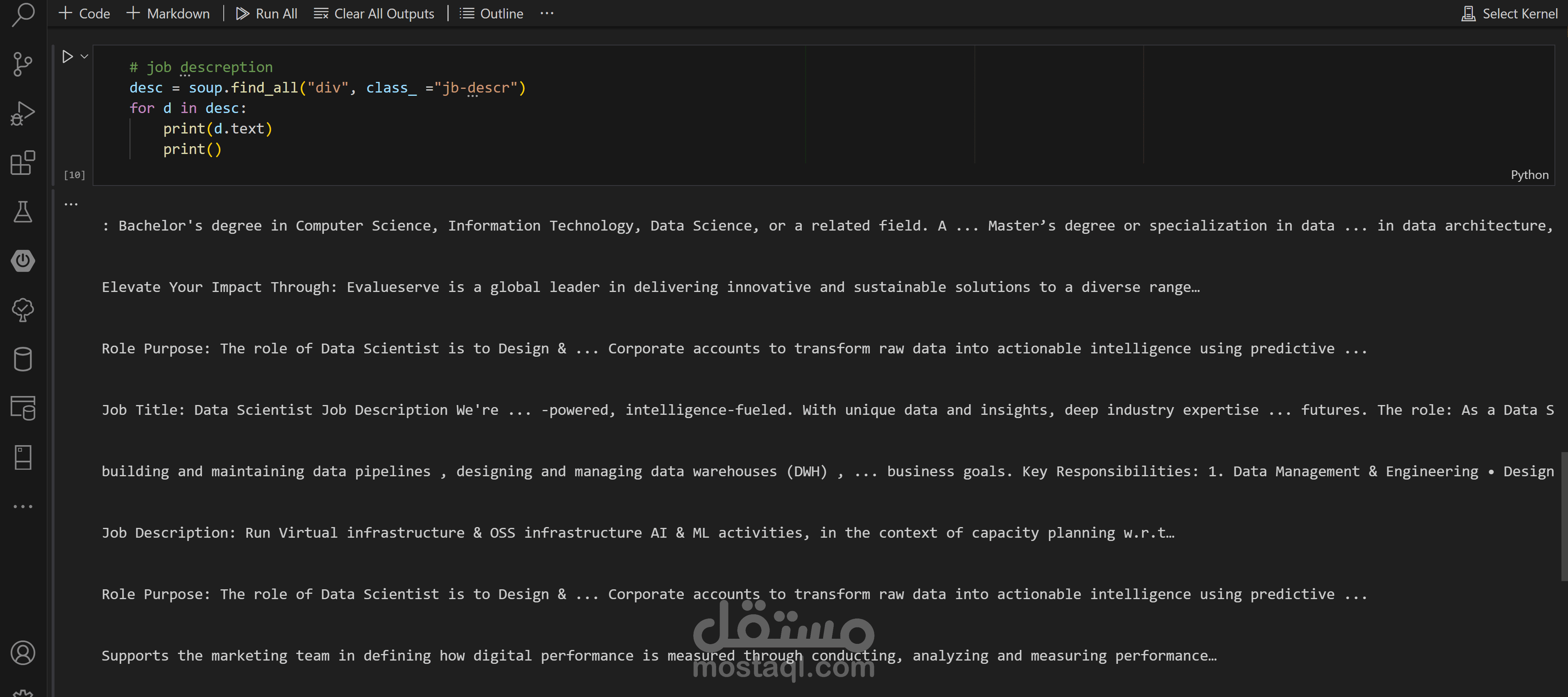
Task: Expand the run cell options chevron
Action: pos(85,57)
